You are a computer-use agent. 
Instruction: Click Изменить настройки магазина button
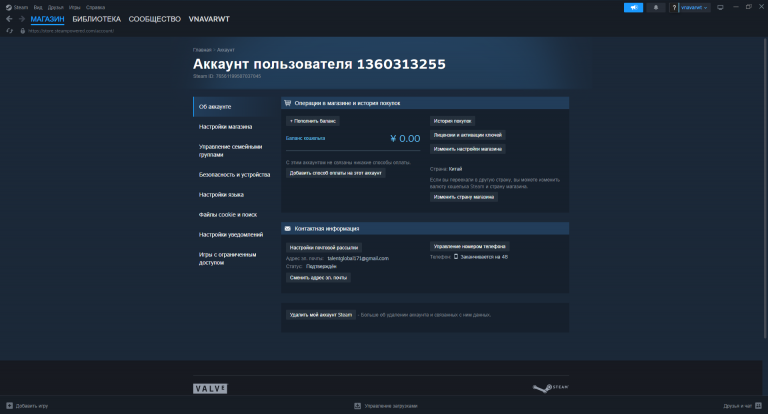(x=467, y=149)
